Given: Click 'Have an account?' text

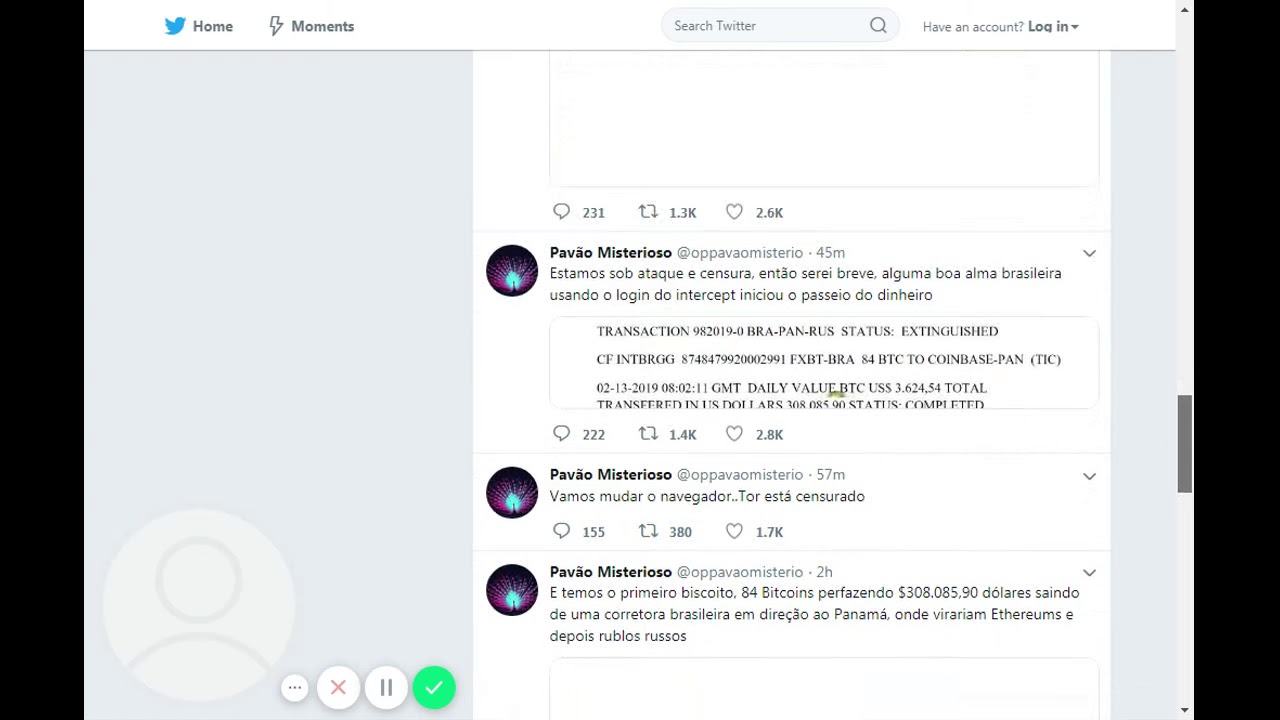Looking at the screenshot, I should 973,27.
